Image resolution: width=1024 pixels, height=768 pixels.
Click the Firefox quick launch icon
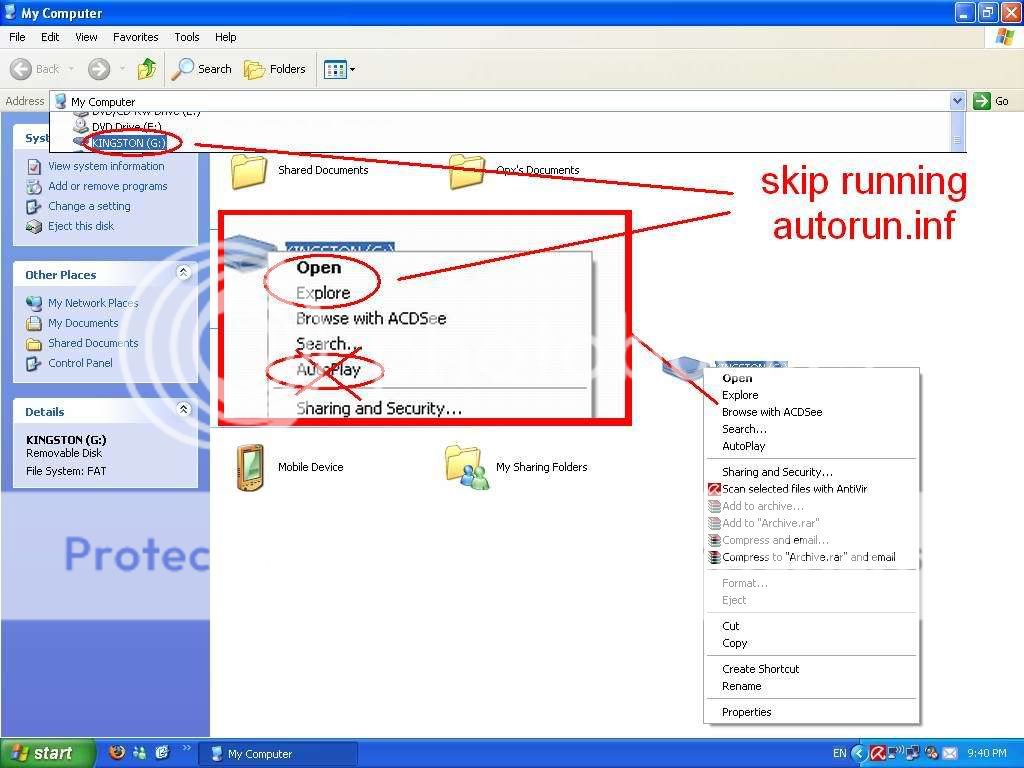(117, 753)
